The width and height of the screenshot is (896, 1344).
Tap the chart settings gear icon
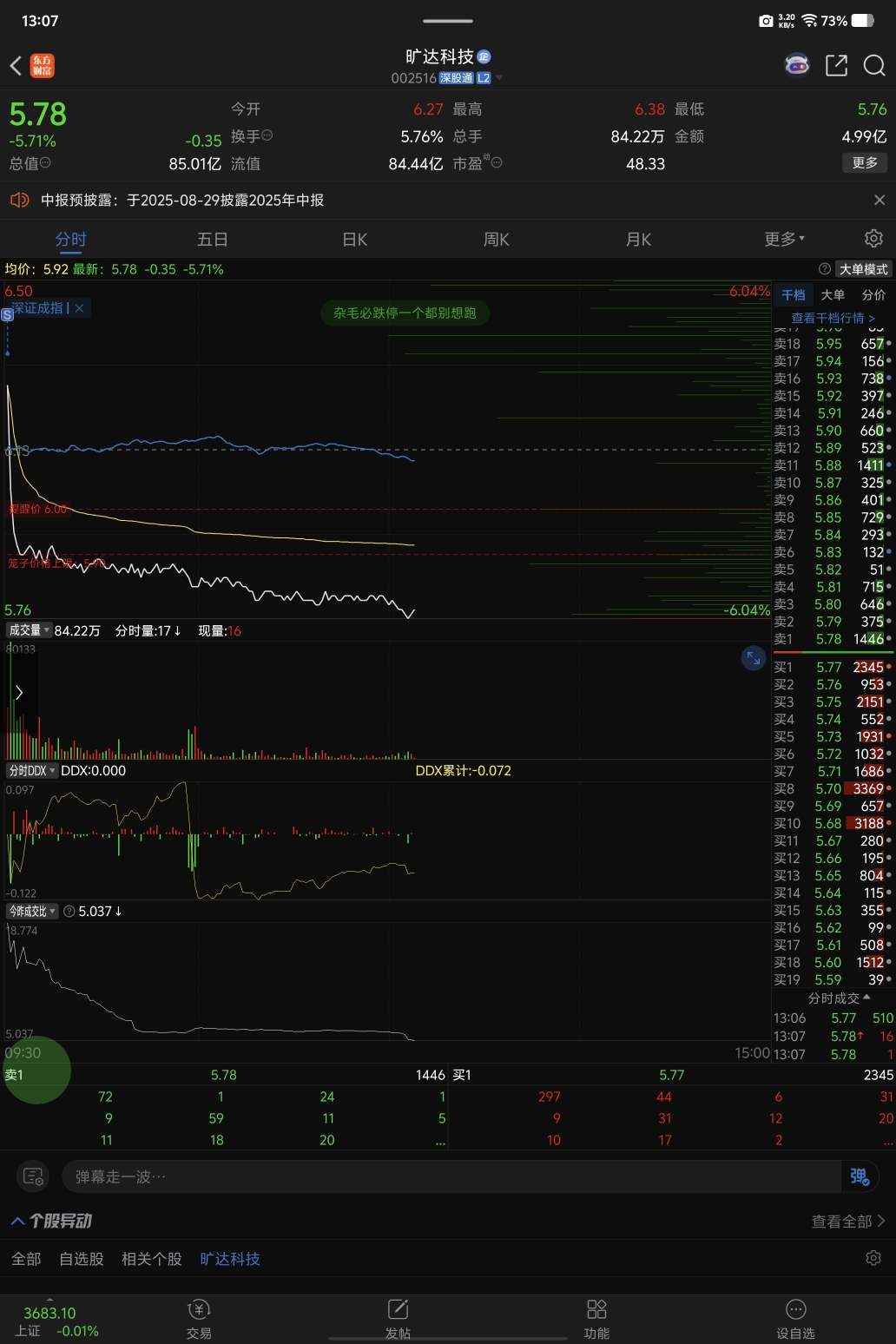(x=874, y=238)
